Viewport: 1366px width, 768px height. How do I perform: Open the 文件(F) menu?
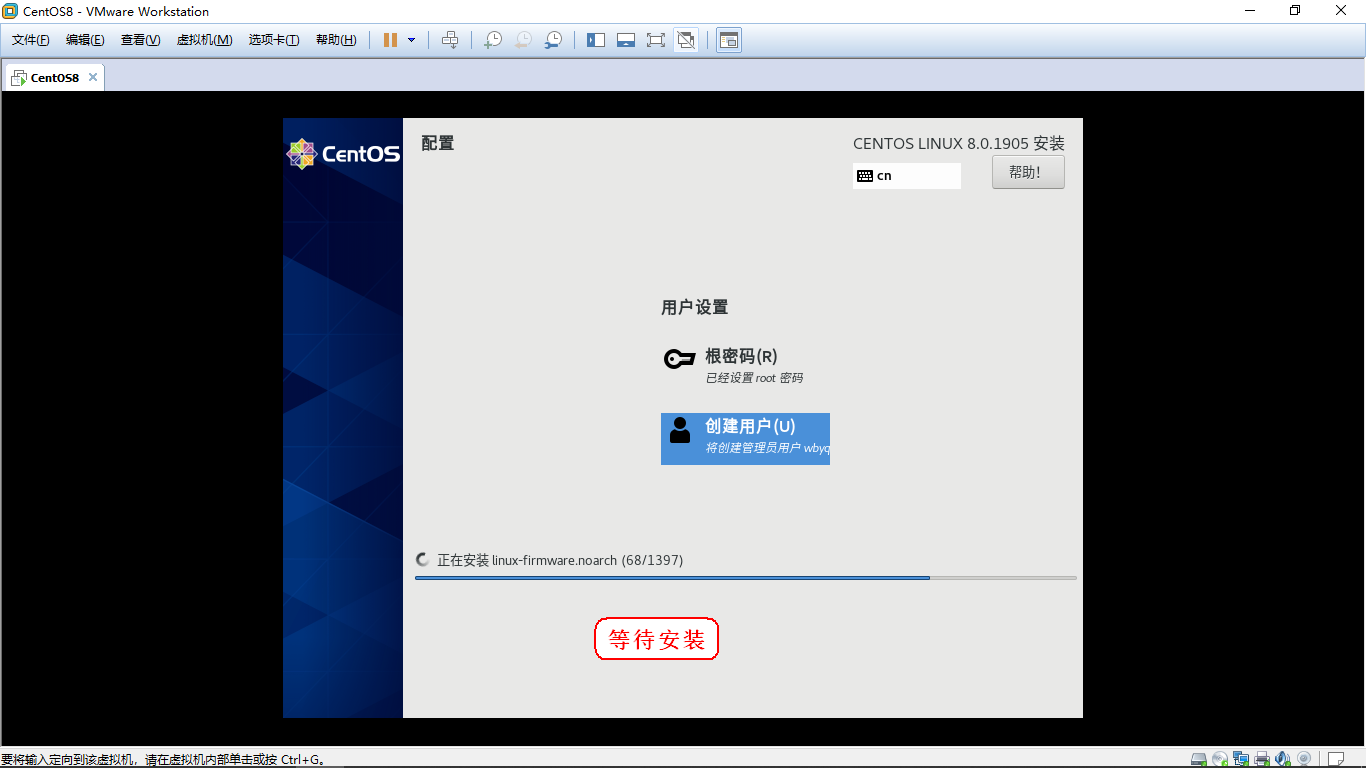31,40
